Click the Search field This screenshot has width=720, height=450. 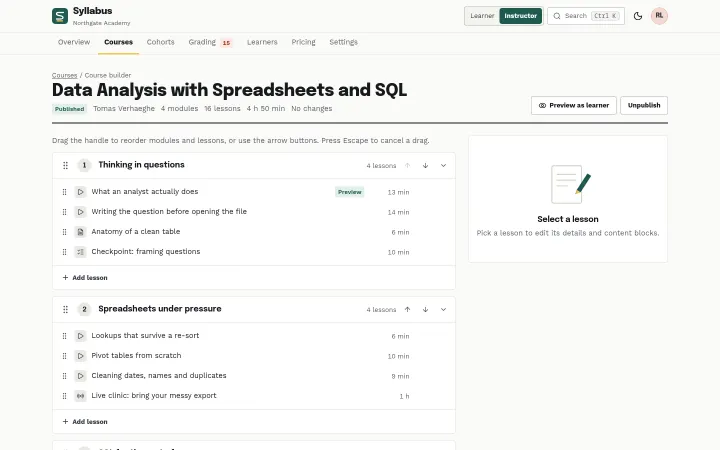pyautogui.click(x=586, y=16)
